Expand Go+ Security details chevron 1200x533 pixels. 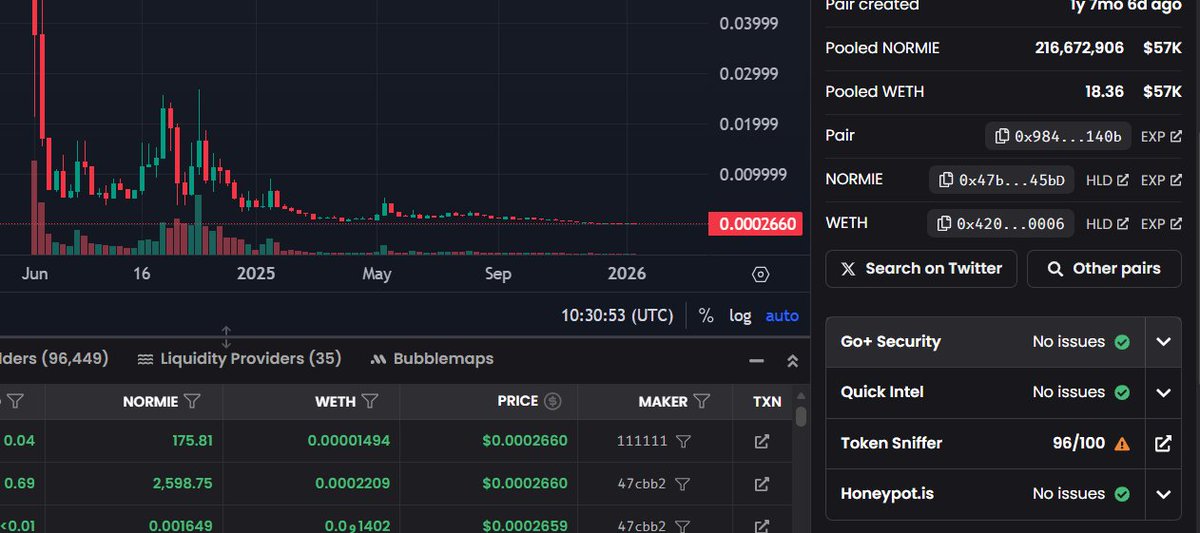(1163, 342)
